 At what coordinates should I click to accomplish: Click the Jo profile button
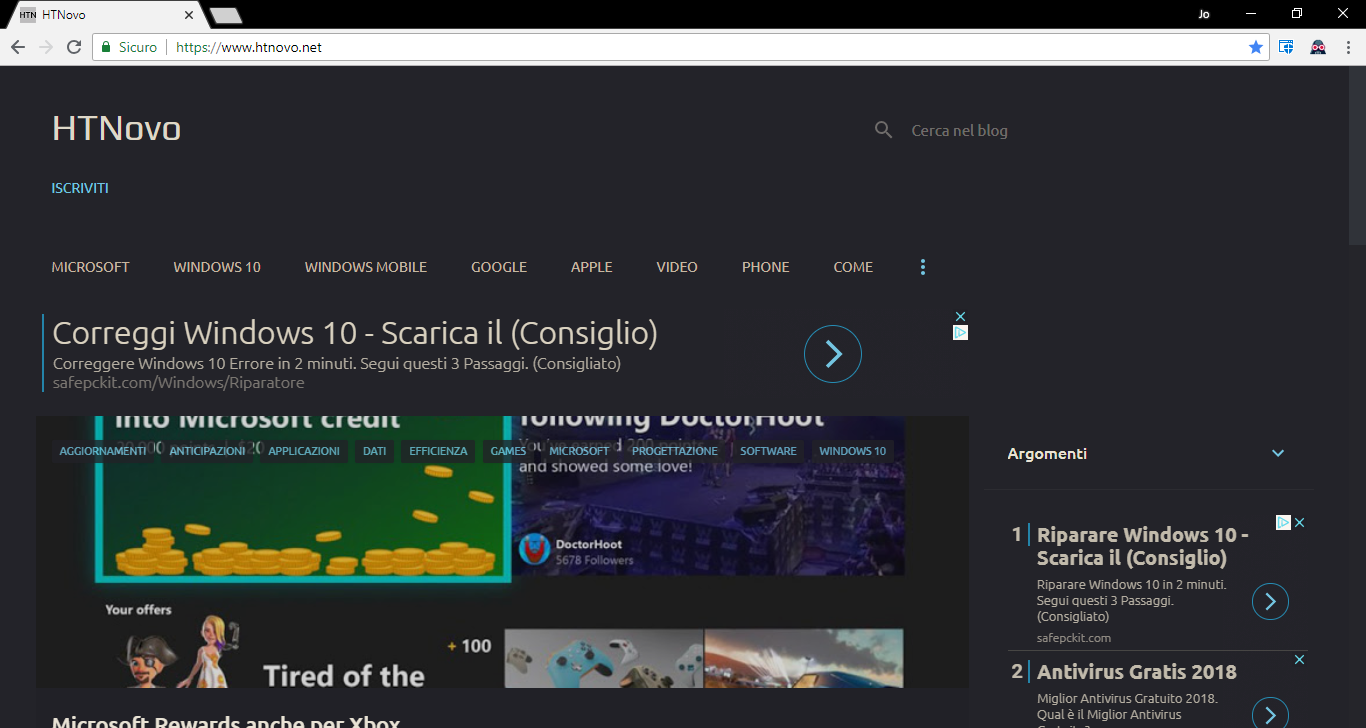pos(1203,13)
